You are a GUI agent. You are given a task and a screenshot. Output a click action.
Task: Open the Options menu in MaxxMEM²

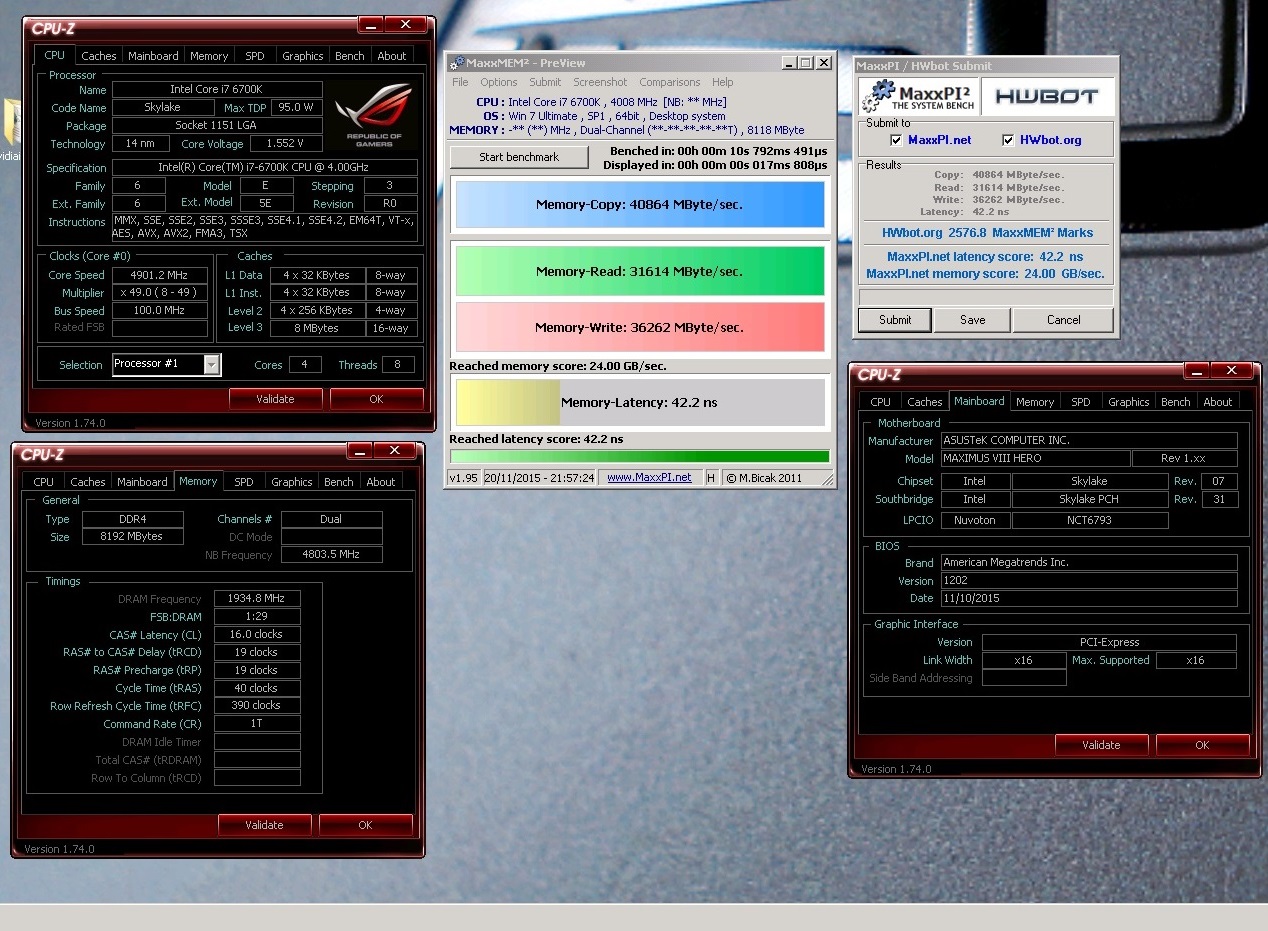498,82
